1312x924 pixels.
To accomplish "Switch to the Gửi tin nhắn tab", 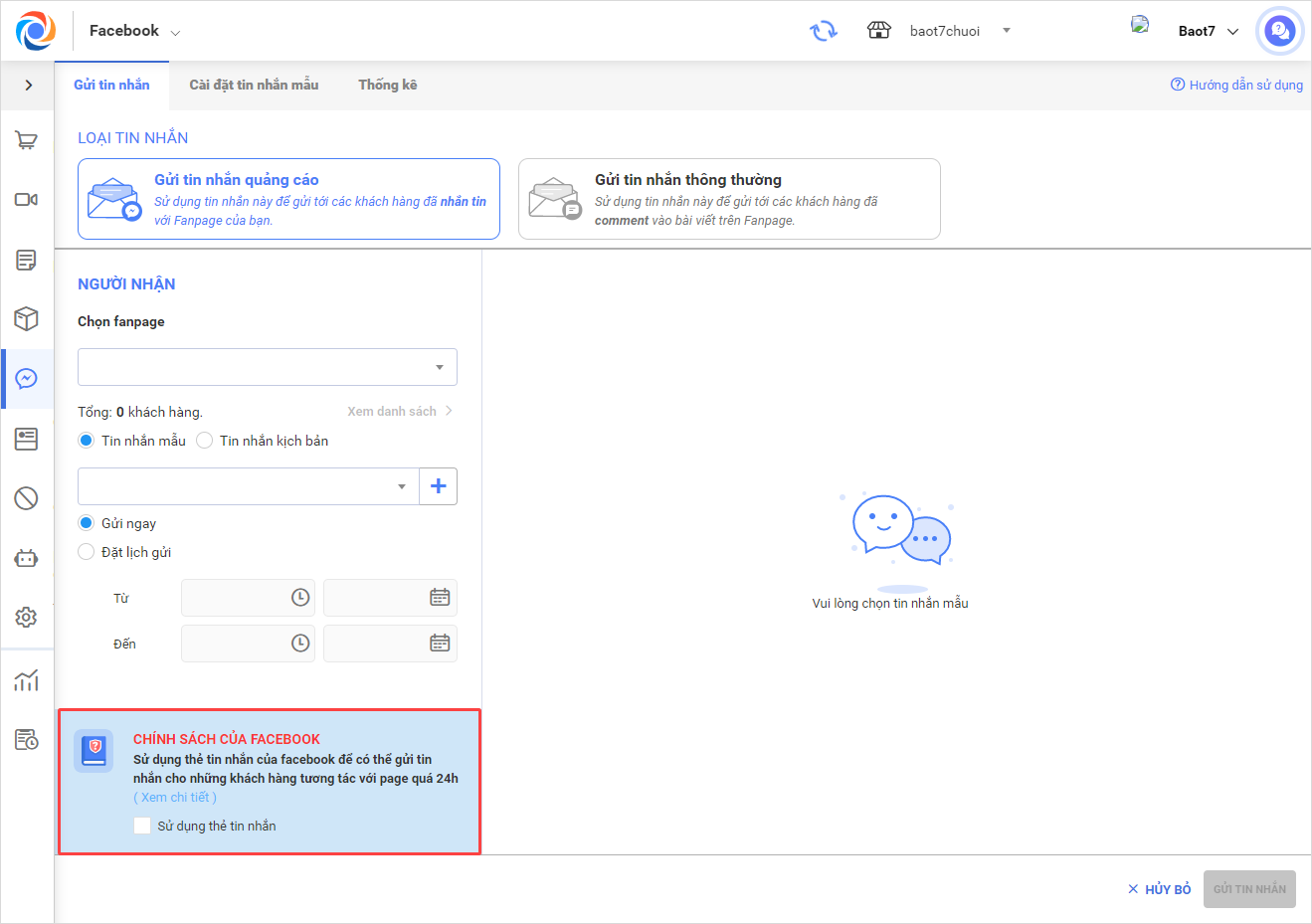I will pos(111,86).
